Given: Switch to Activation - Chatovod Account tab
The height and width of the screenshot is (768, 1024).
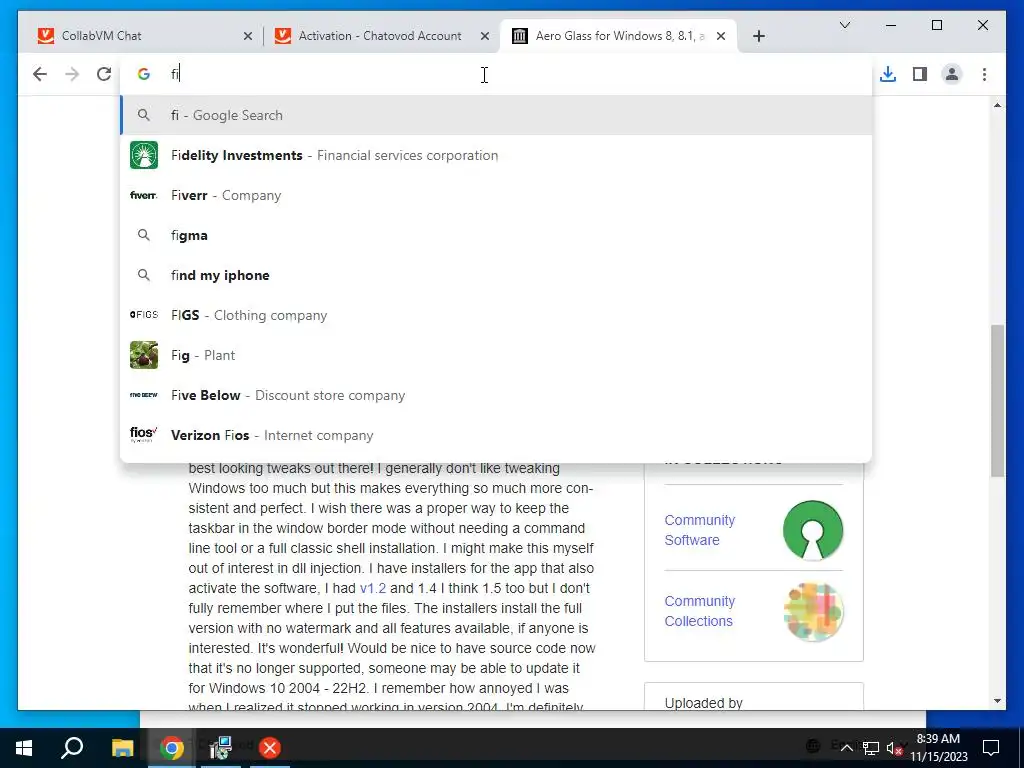Looking at the screenshot, I should click(381, 36).
